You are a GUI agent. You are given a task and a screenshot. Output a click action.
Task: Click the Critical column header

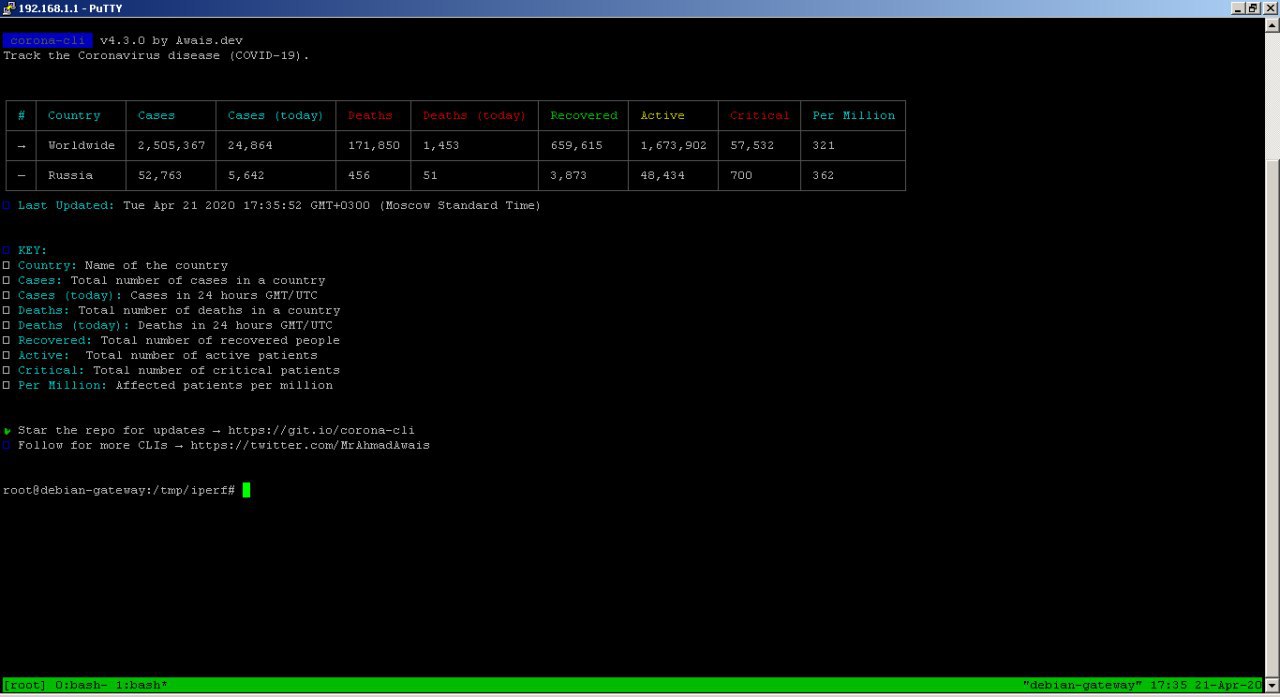click(x=759, y=116)
